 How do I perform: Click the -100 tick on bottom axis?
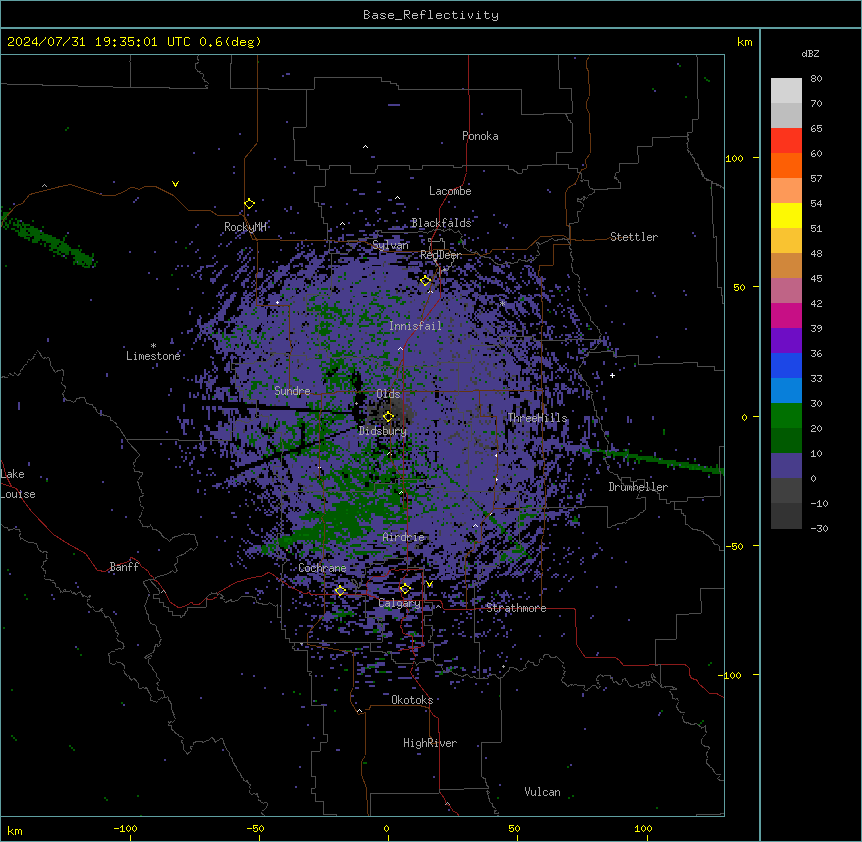(x=125, y=828)
